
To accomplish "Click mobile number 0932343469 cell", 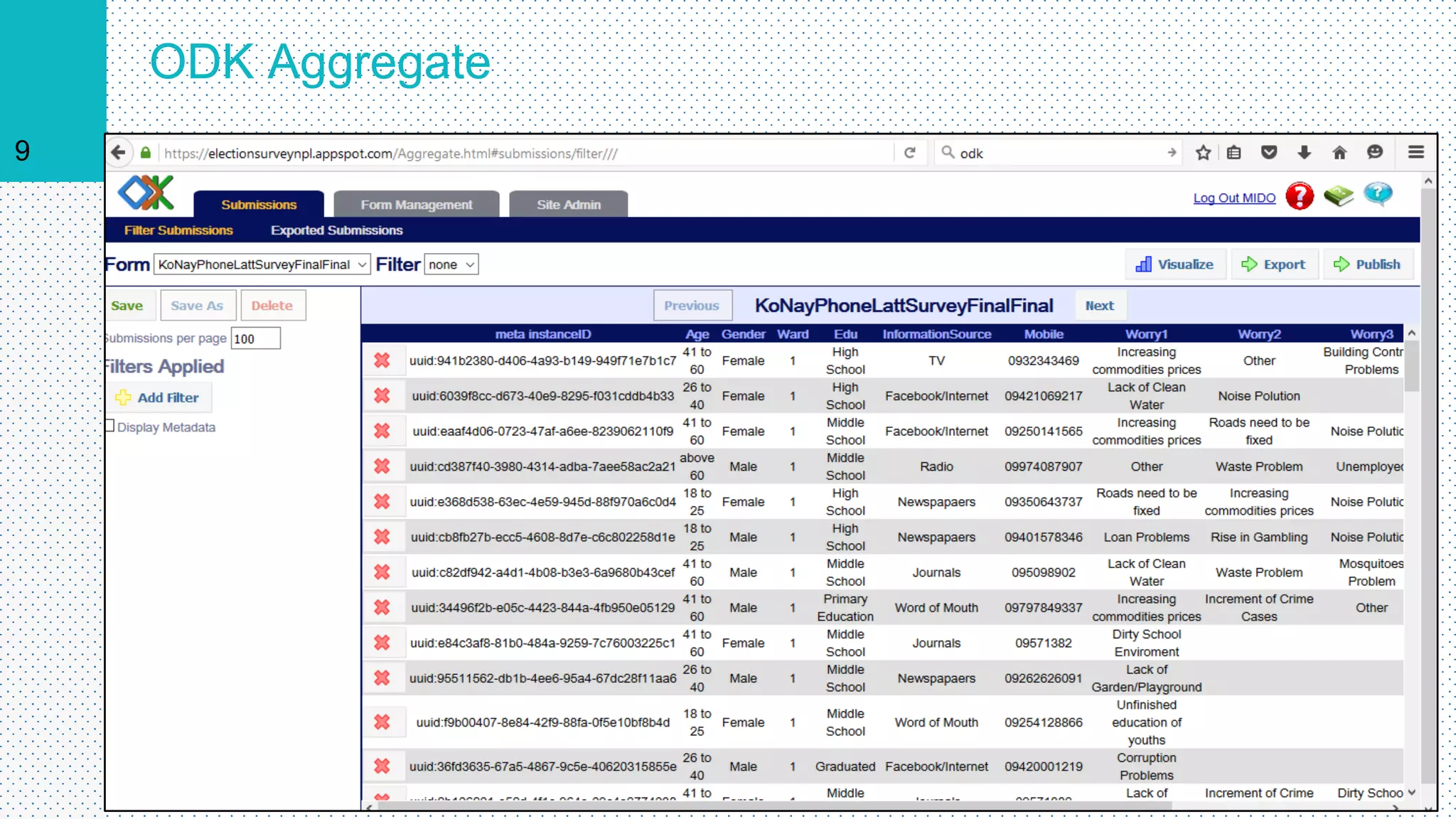I will (1044, 360).
